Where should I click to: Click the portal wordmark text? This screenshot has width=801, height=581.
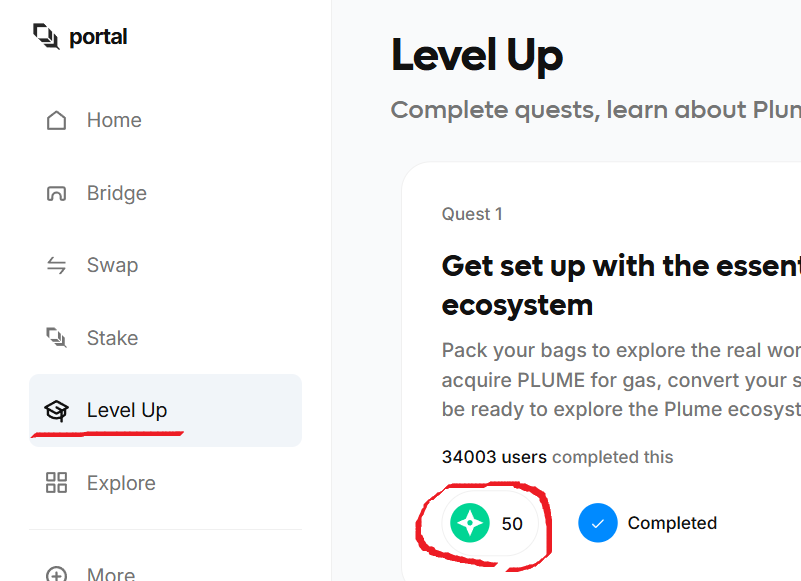click(x=98, y=37)
